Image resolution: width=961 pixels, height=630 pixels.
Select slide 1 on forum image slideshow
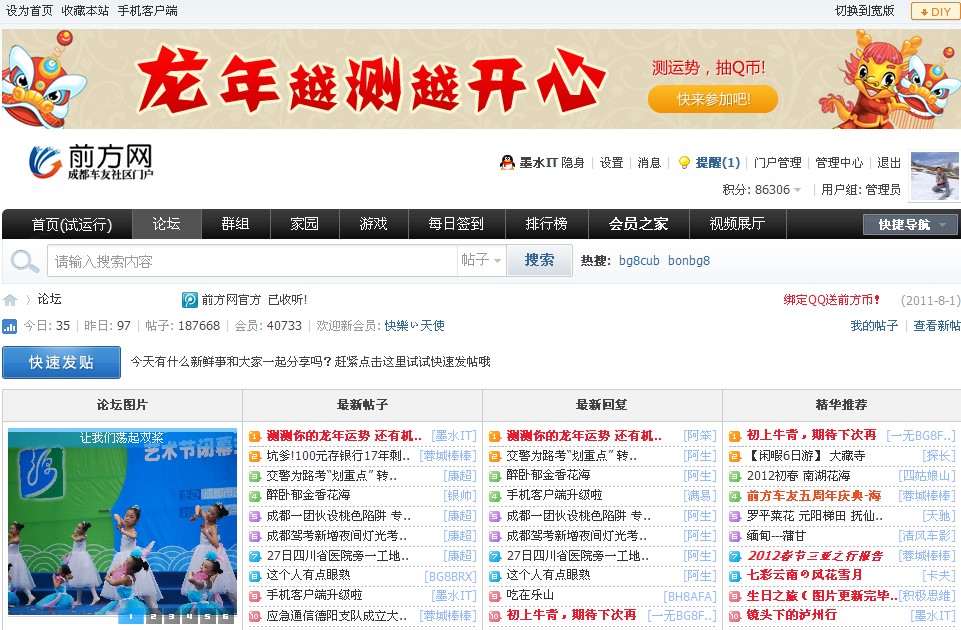[130, 617]
